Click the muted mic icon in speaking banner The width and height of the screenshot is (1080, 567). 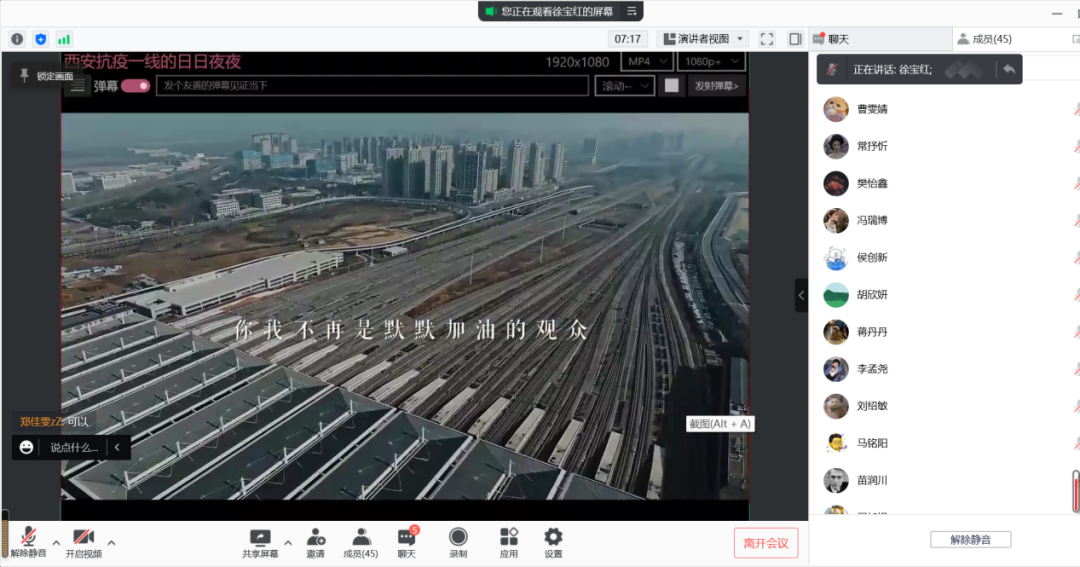point(832,69)
